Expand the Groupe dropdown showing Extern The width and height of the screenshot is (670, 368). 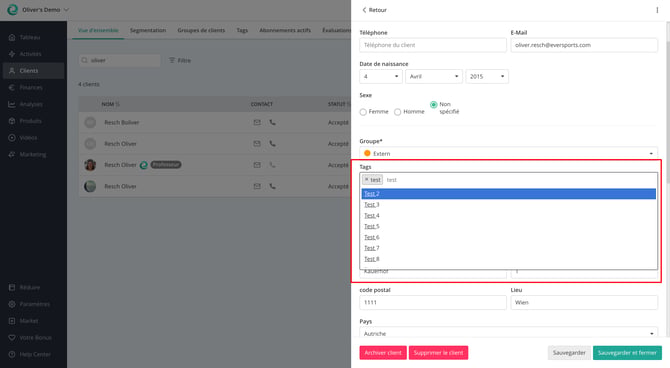point(508,153)
